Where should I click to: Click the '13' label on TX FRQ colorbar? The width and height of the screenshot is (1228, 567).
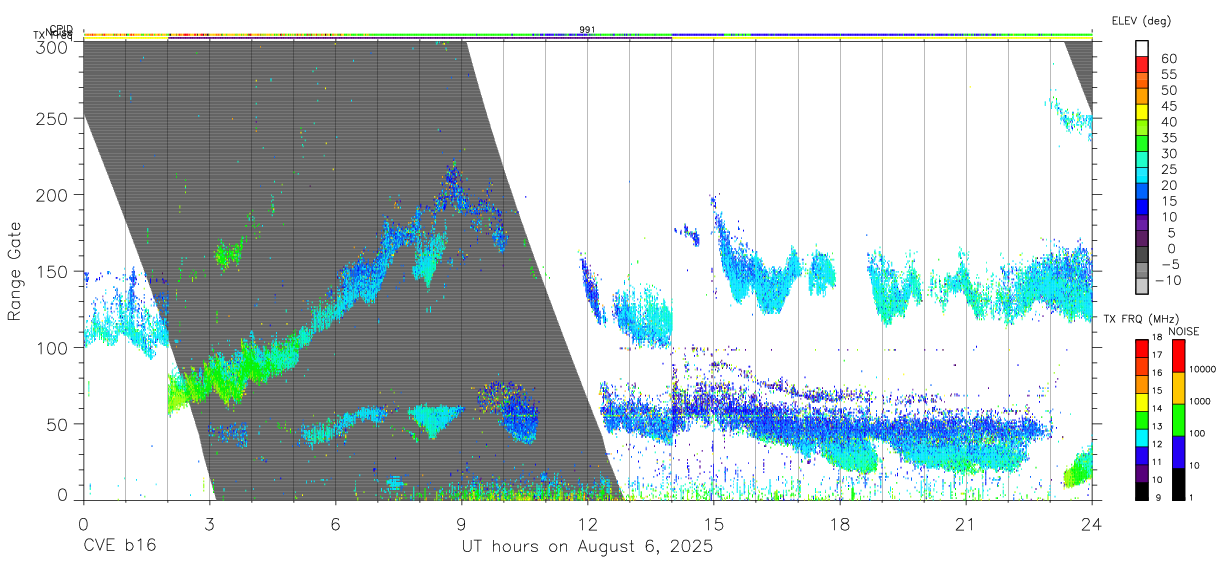click(x=1157, y=428)
